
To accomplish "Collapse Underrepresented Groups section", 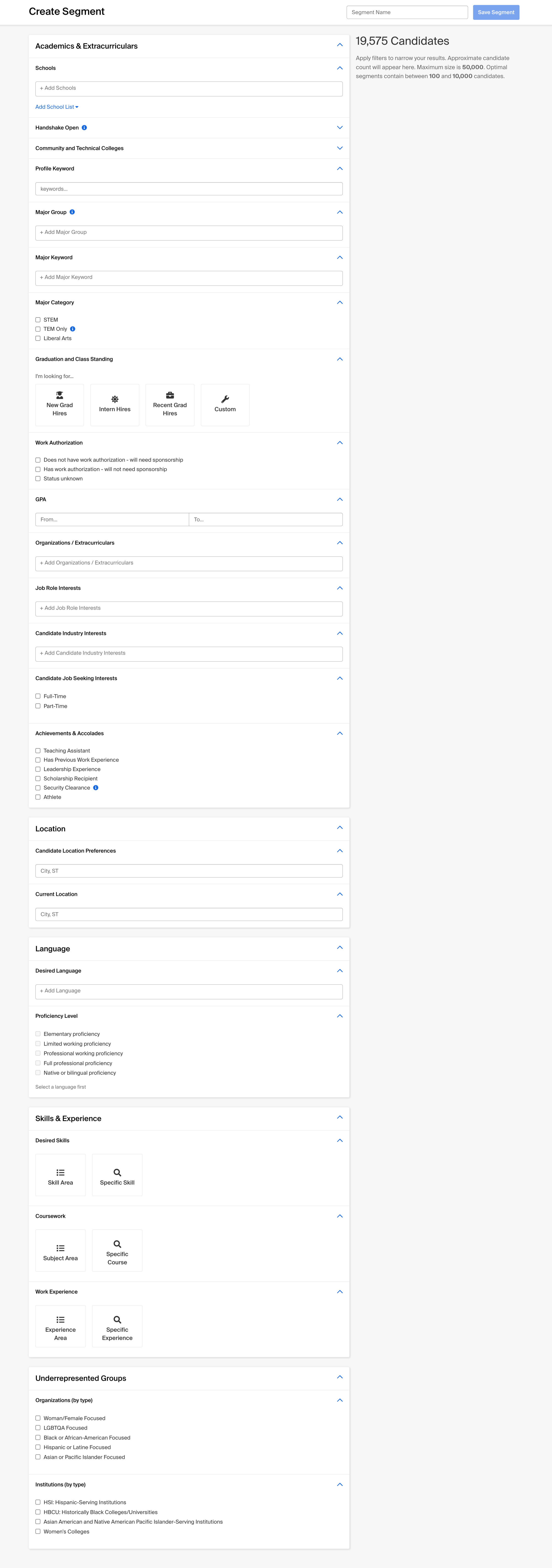I will 340,1377.
